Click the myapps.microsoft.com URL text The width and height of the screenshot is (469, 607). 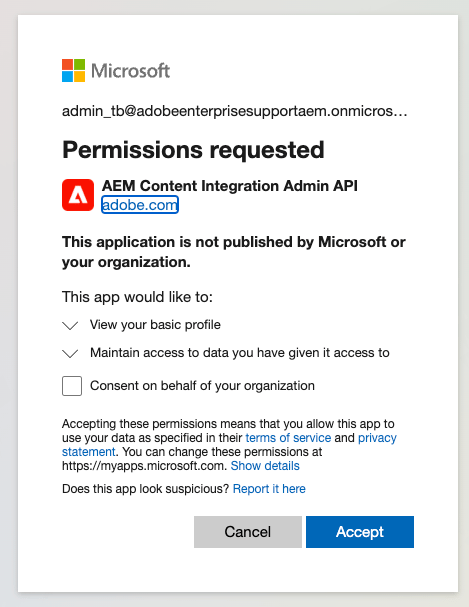click(144, 466)
